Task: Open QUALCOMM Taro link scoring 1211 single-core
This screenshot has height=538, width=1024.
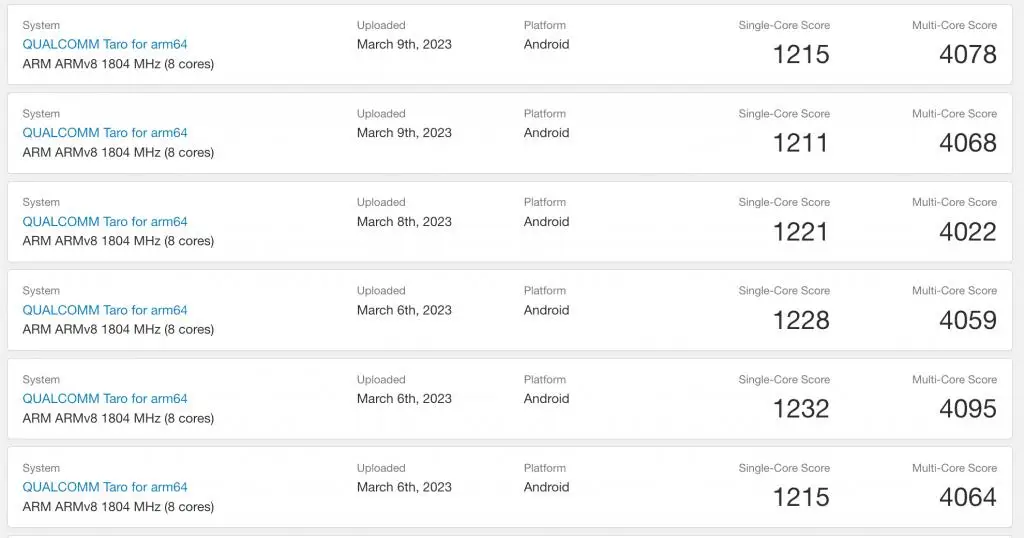Action: point(104,133)
